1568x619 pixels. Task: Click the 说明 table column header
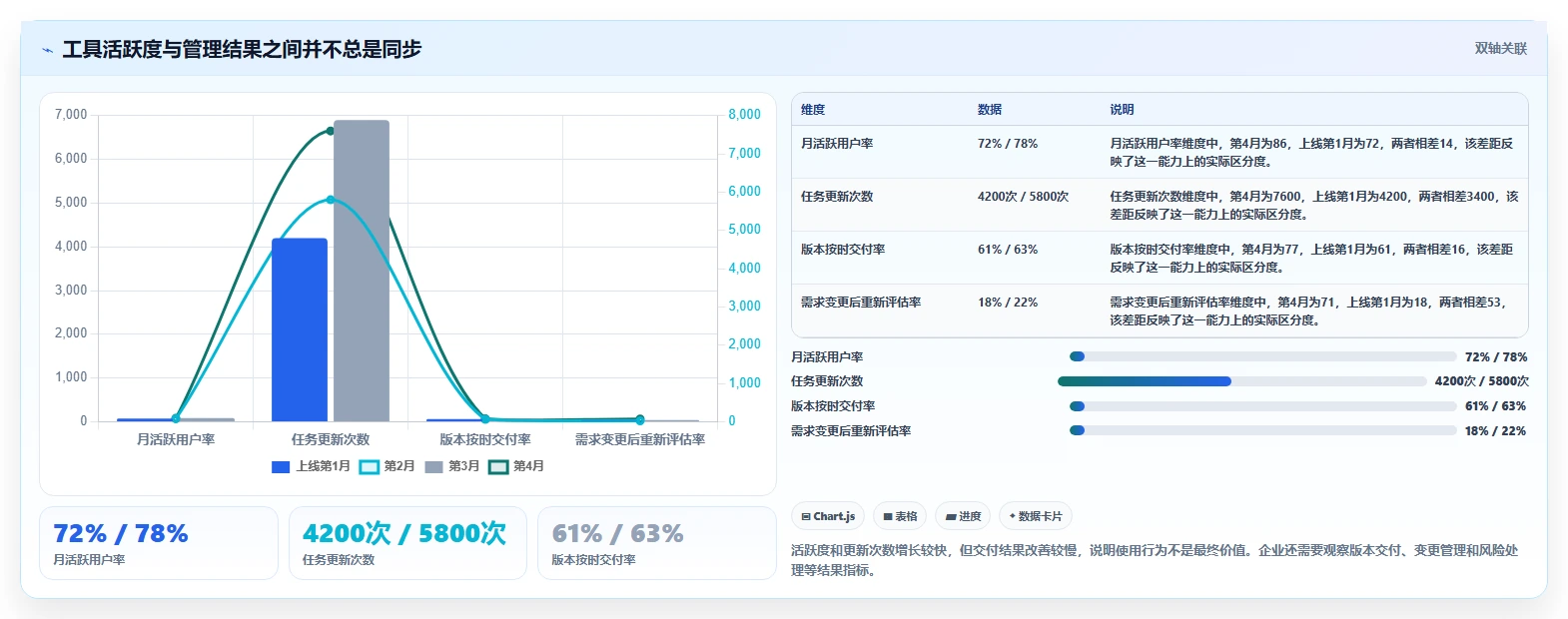(1122, 110)
